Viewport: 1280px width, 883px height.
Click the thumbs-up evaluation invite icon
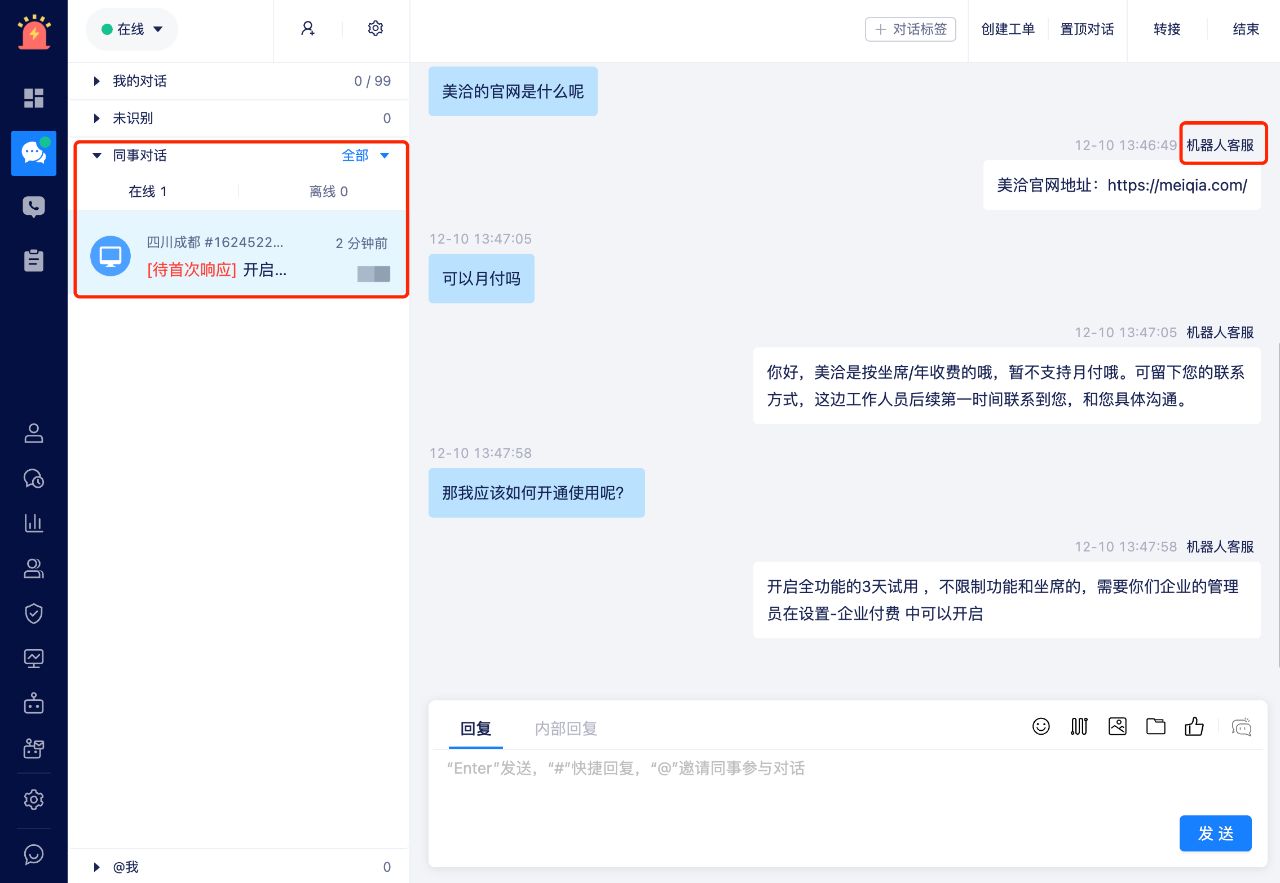pos(1194,727)
